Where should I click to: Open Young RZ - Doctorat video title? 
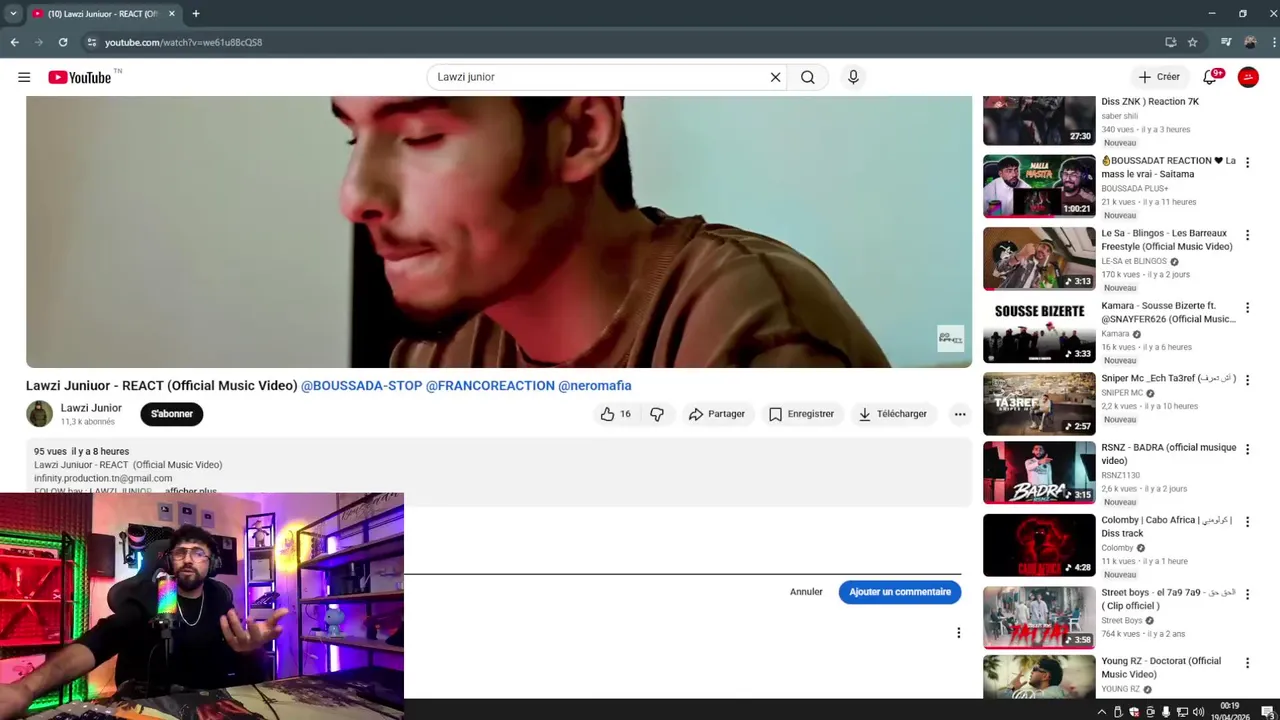[x=1161, y=667]
